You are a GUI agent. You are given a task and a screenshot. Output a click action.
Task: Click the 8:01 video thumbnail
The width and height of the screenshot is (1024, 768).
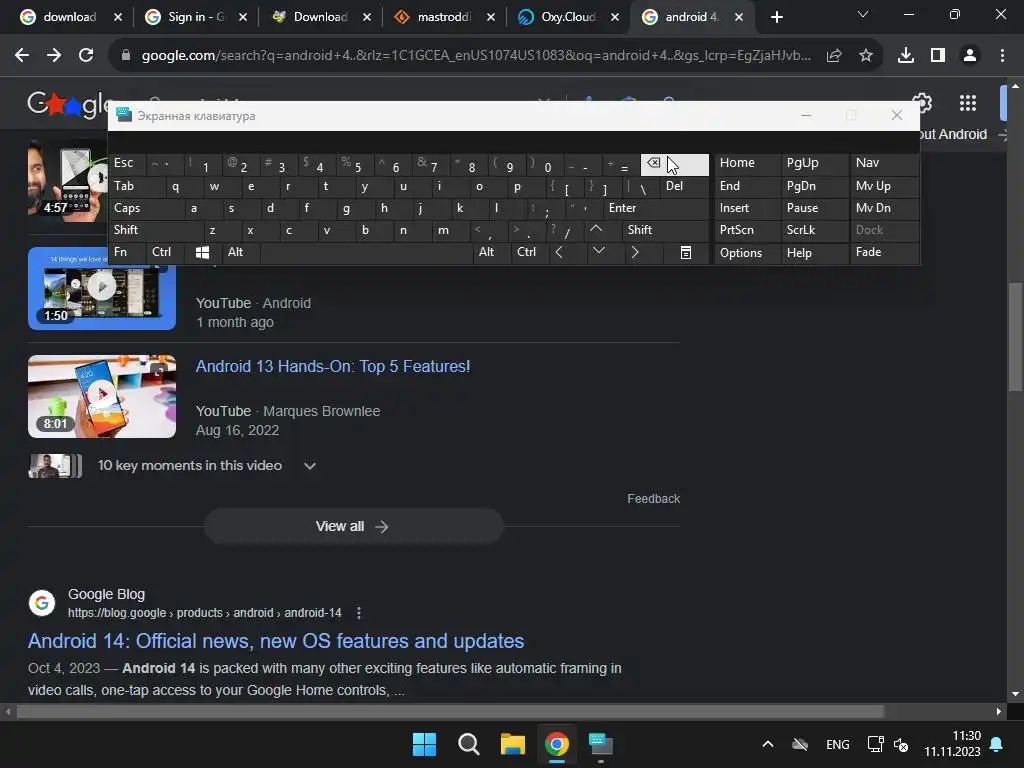point(102,396)
